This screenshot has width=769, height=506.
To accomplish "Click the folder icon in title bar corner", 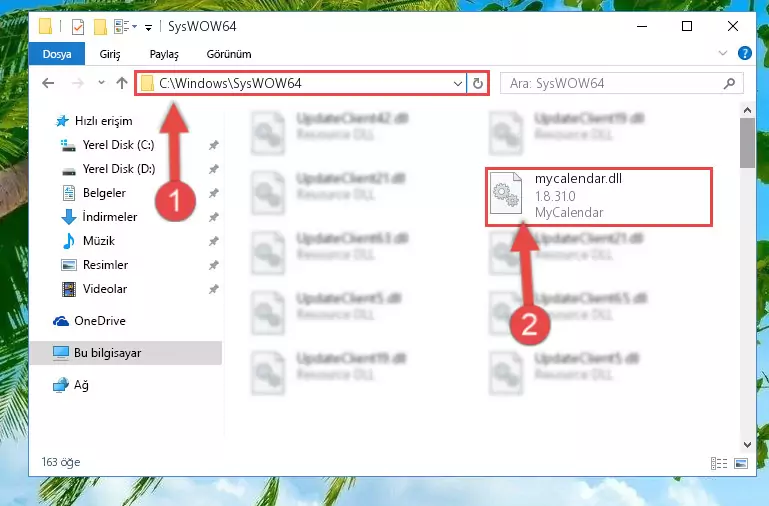I will pos(45,26).
